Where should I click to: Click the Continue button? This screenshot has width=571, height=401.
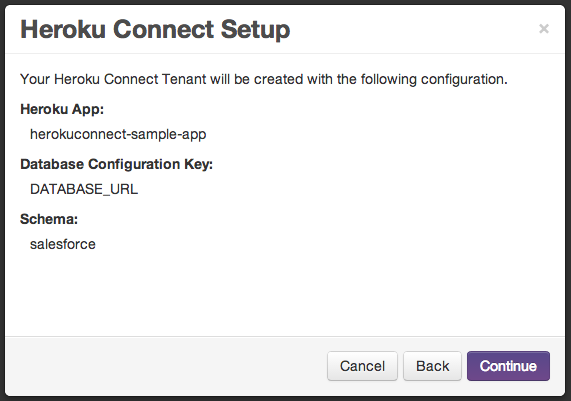coord(508,366)
